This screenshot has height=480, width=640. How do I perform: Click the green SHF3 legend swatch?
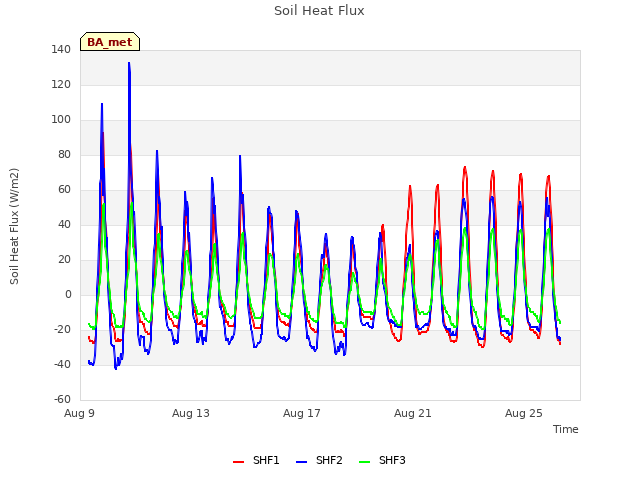[x=364, y=461]
